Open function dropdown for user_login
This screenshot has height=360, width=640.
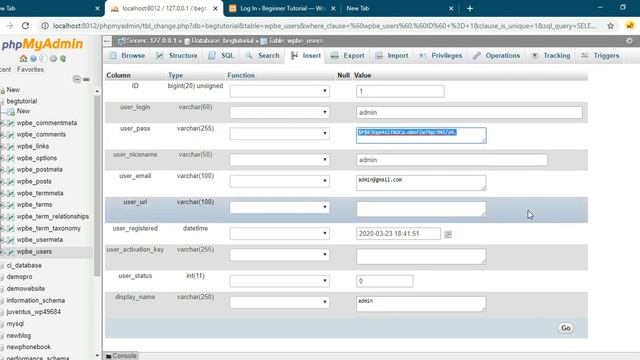pyautogui.click(x=279, y=112)
